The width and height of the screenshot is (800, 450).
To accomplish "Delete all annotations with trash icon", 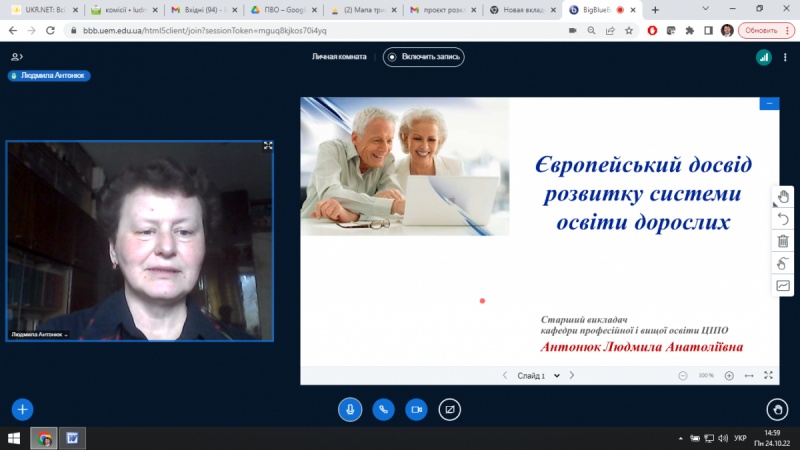I will [783, 241].
